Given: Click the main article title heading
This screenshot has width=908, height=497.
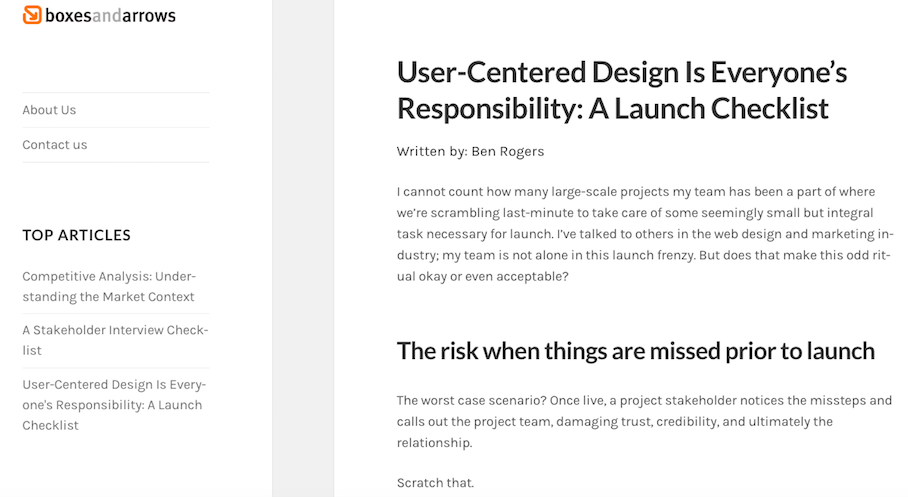Looking at the screenshot, I should 622,90.
